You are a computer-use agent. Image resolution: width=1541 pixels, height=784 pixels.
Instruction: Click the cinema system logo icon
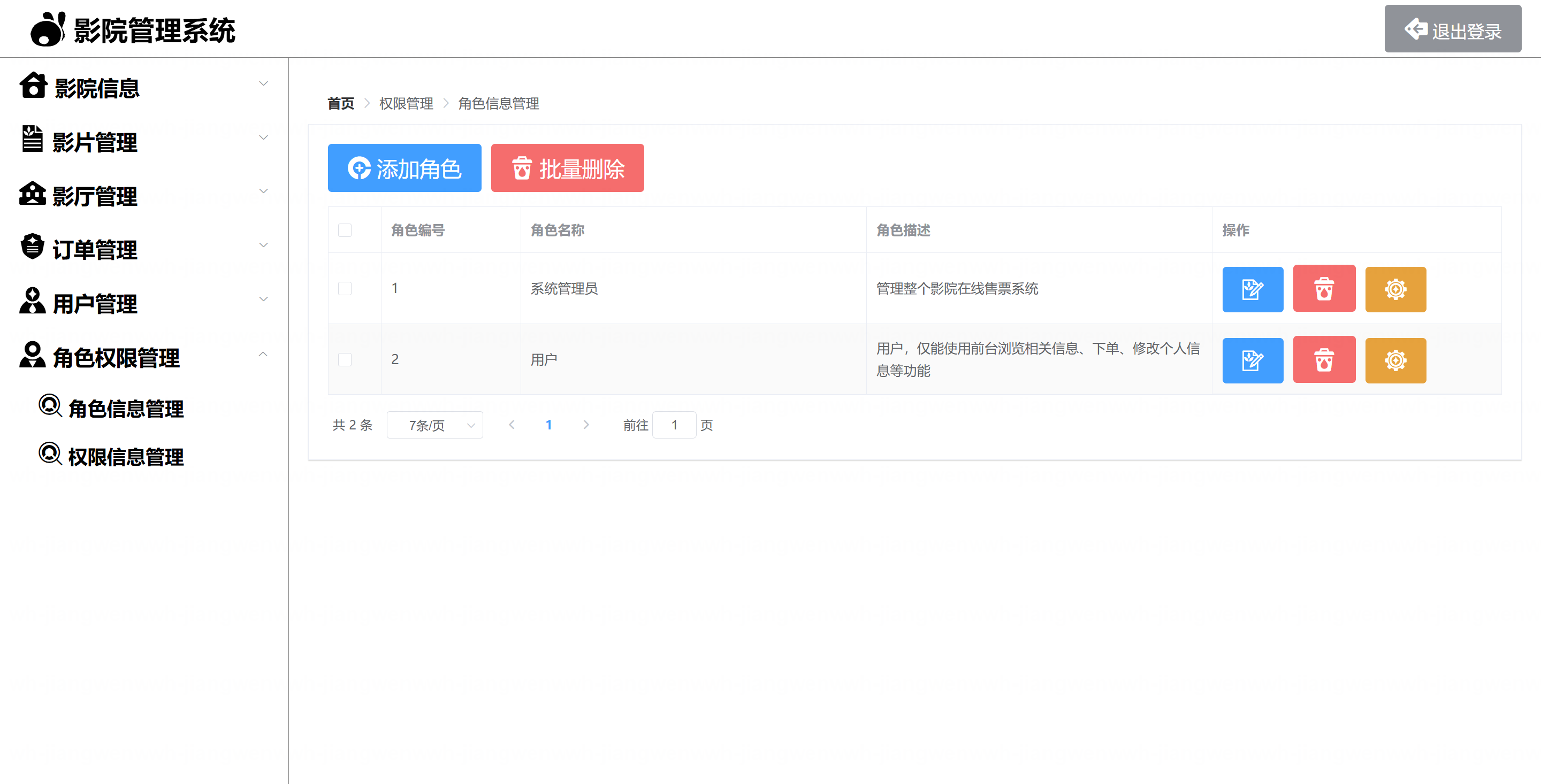48,29
